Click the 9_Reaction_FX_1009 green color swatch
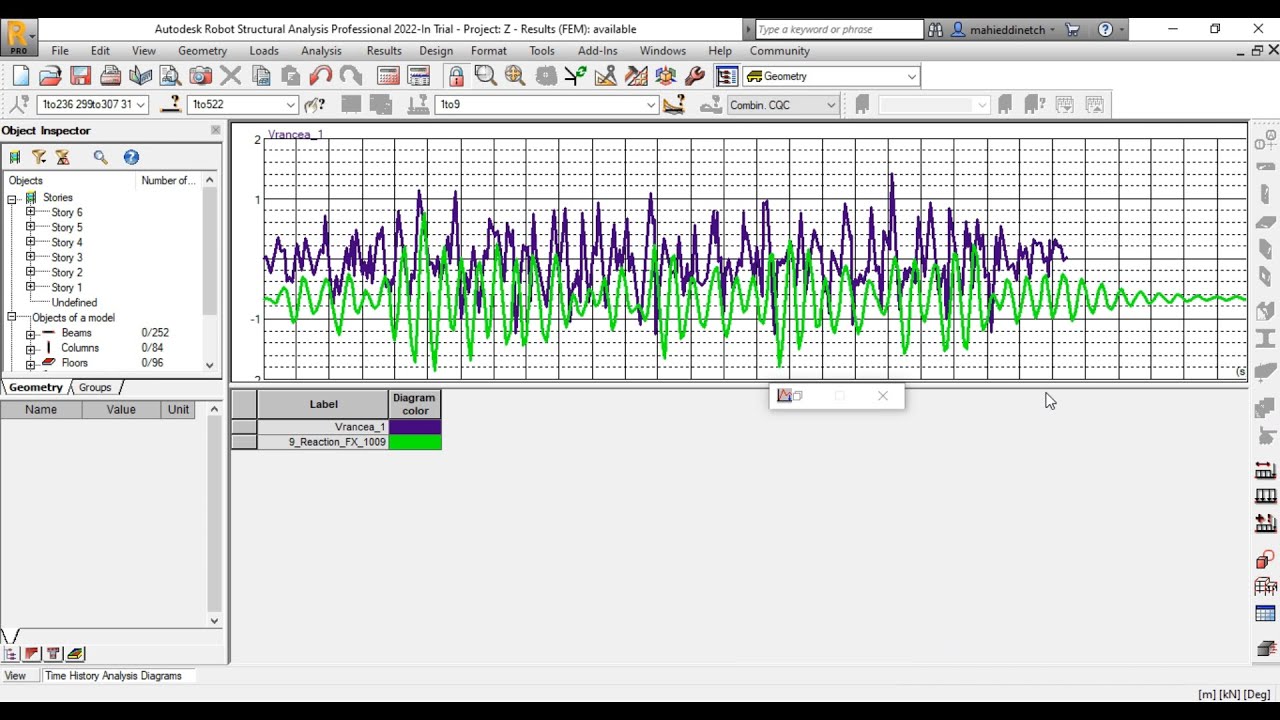Image resolution: width=1280 pixels, height=720 pixels. [x=415, y=442]
